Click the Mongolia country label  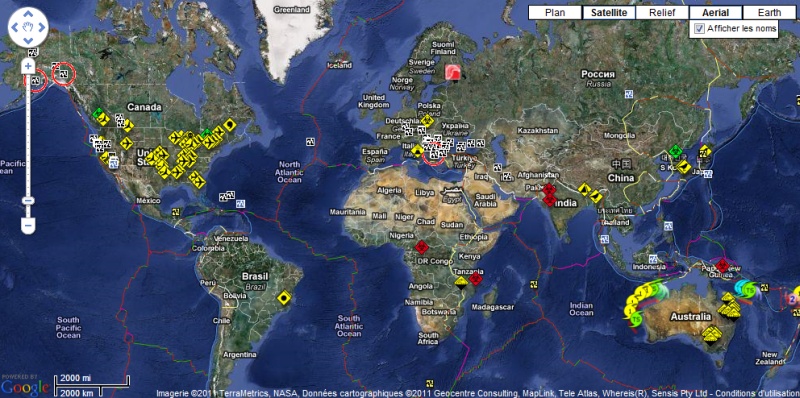pos(619,136)
